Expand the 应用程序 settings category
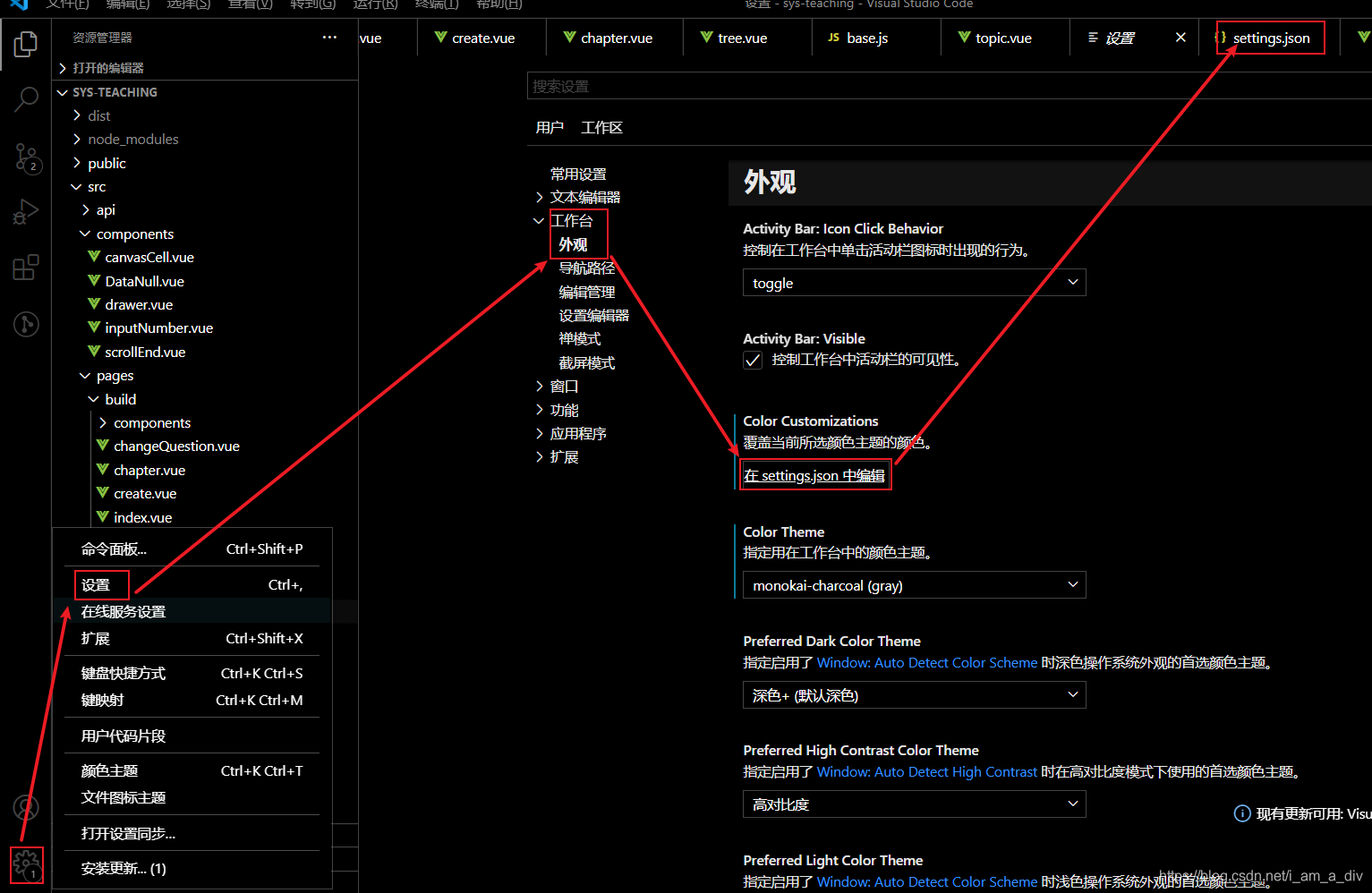Screen dimensions: 1372x893 (x=539, y=433)
